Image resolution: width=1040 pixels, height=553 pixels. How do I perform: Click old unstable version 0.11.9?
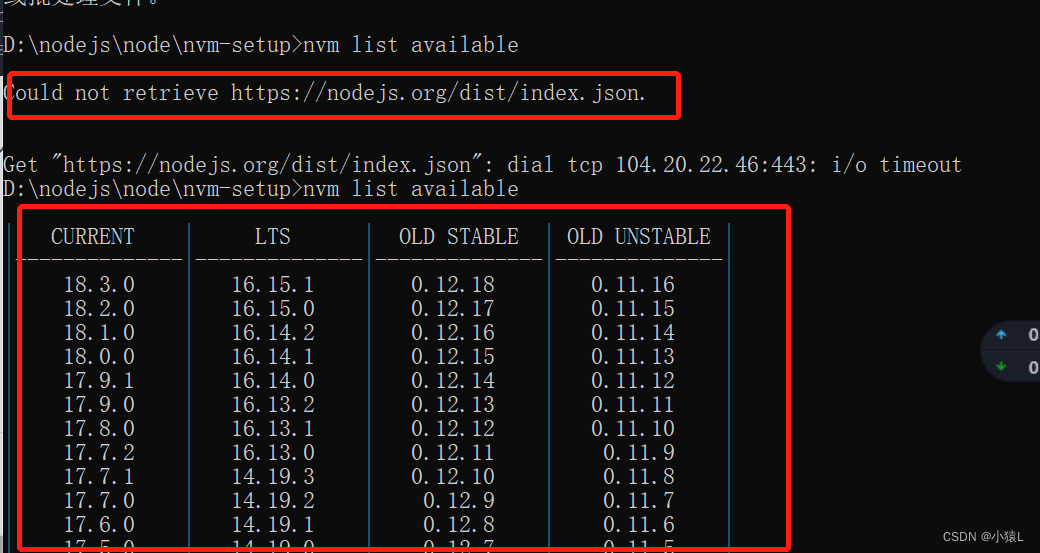(639, 453)
